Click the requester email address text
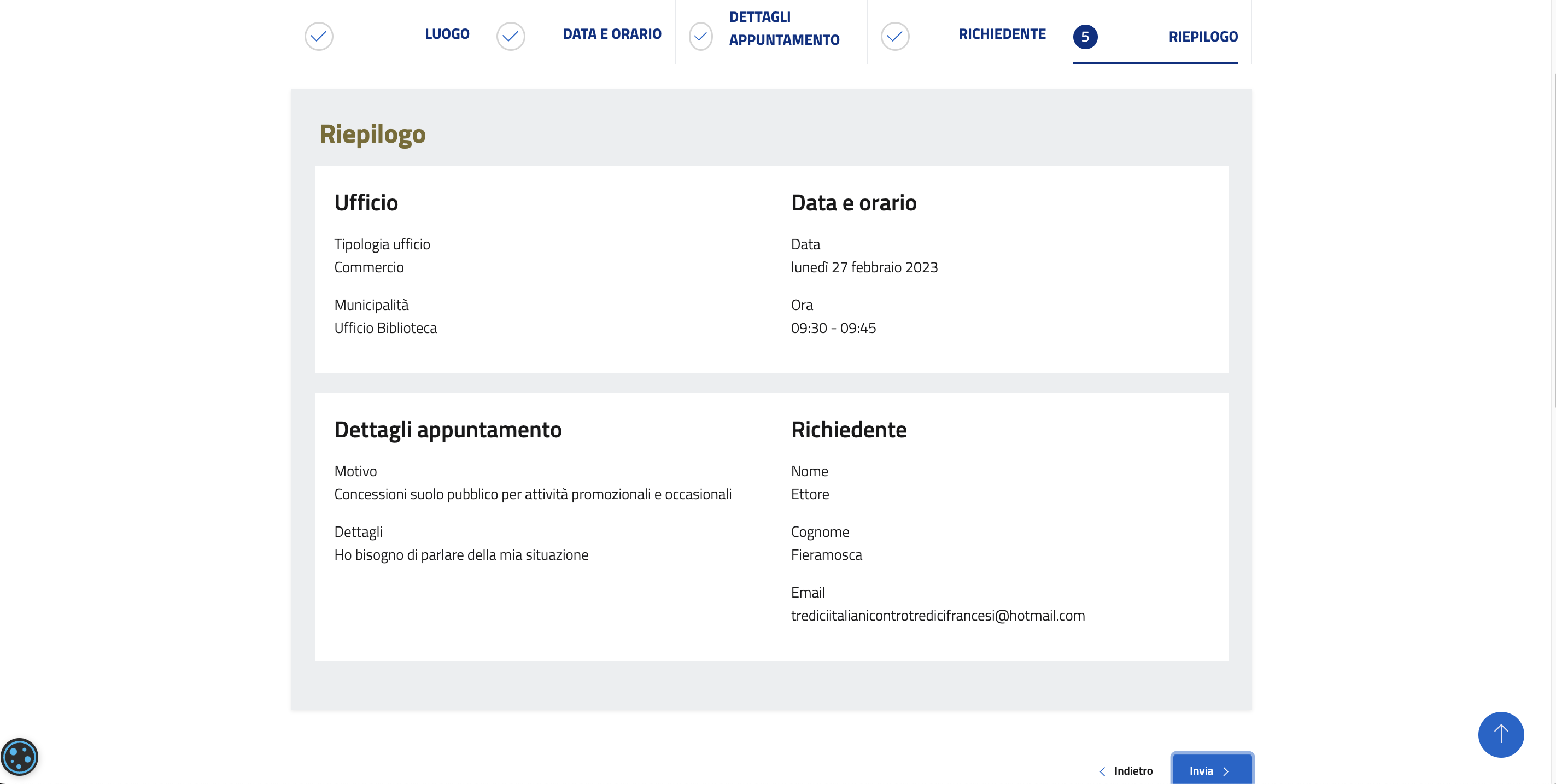The width and height of the screenshot is (1556, 784). click(938, 616)
